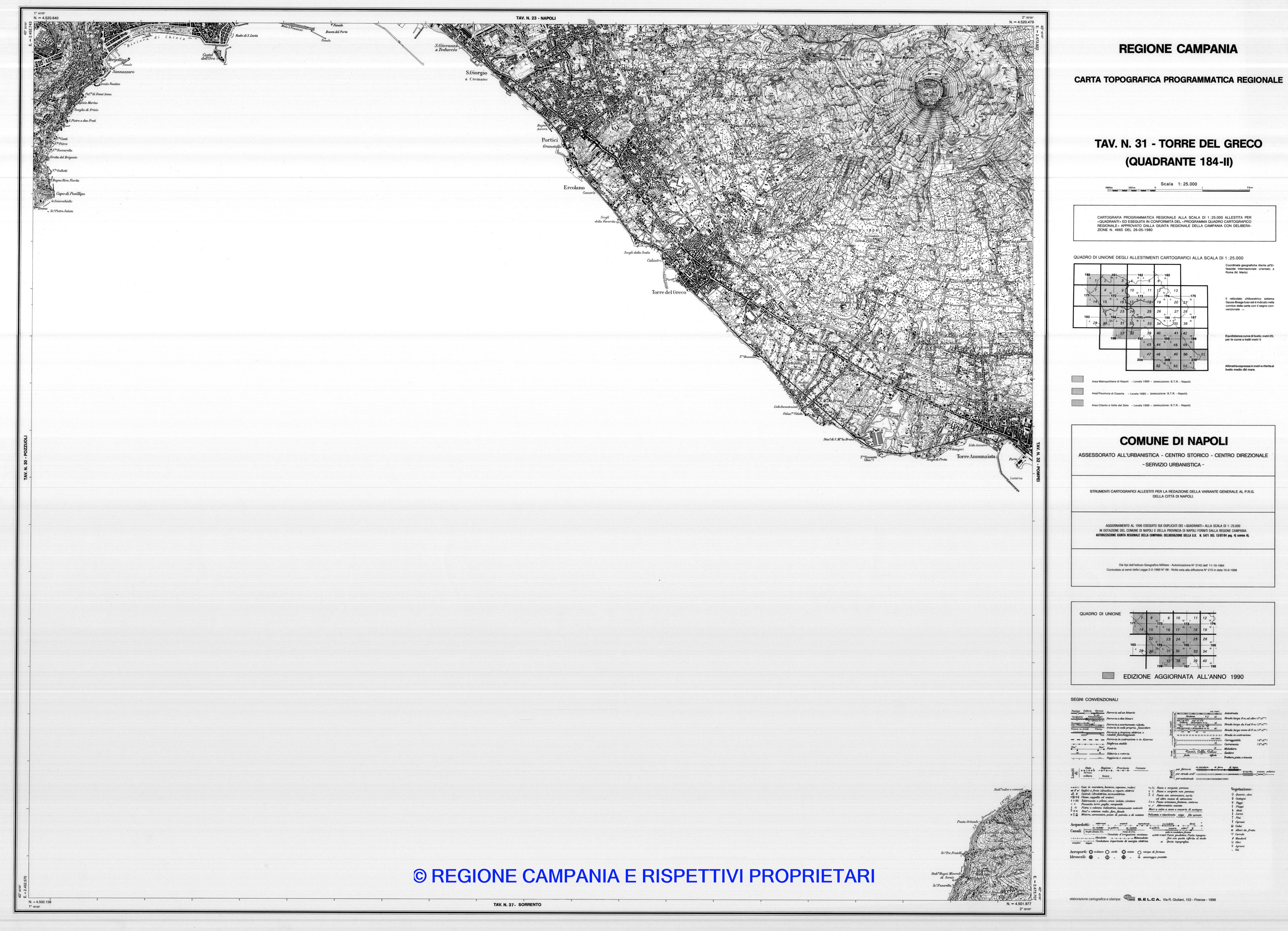Click the "Limiti di:" legend label
This screenshot has width=1288, height=931.
[1073, 773]
